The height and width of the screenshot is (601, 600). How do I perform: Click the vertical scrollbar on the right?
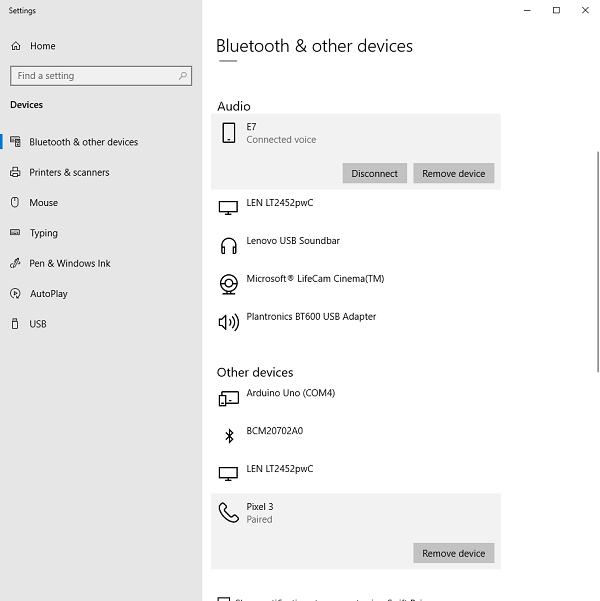[596, 250]
